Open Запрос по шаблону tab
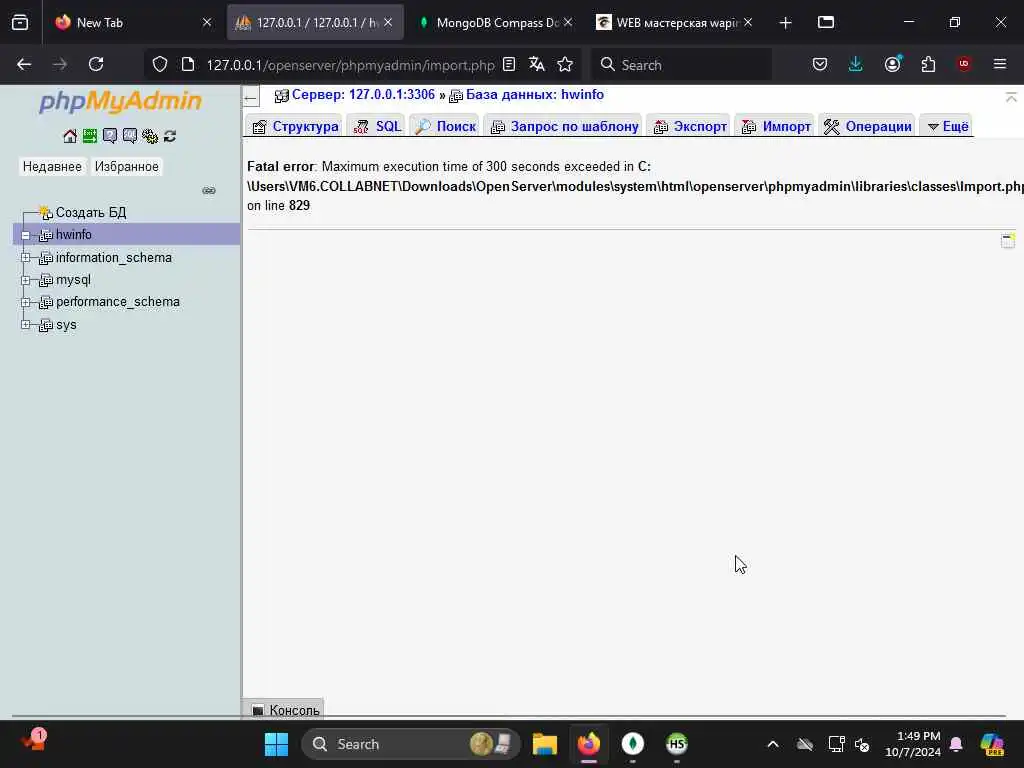This screenshot has width=1024, height=768. pyautogui.click(x=564, y=126)
